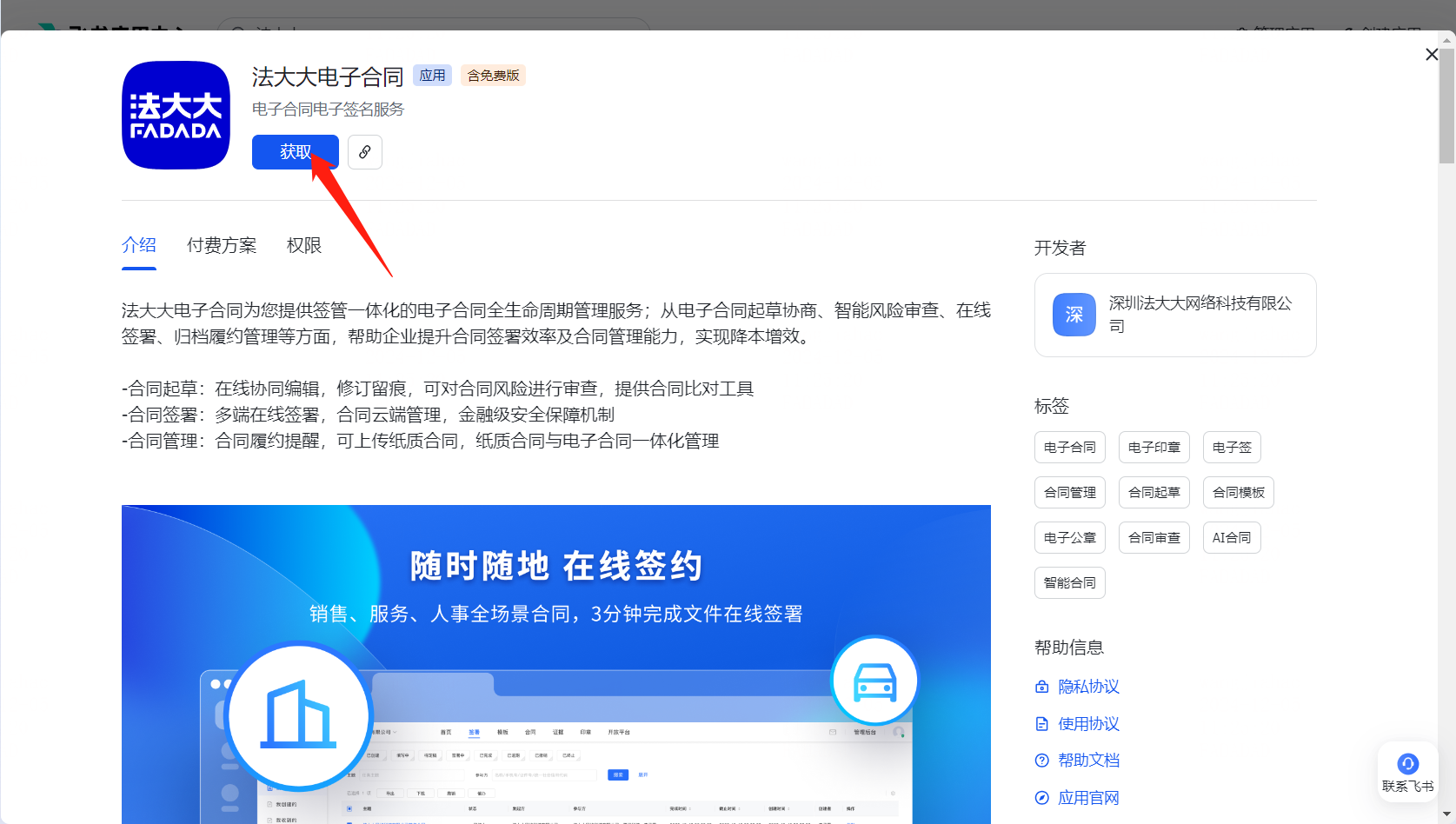1456x824 pixels.
Task: Open the 权限 tab
Action: [304, 245]
